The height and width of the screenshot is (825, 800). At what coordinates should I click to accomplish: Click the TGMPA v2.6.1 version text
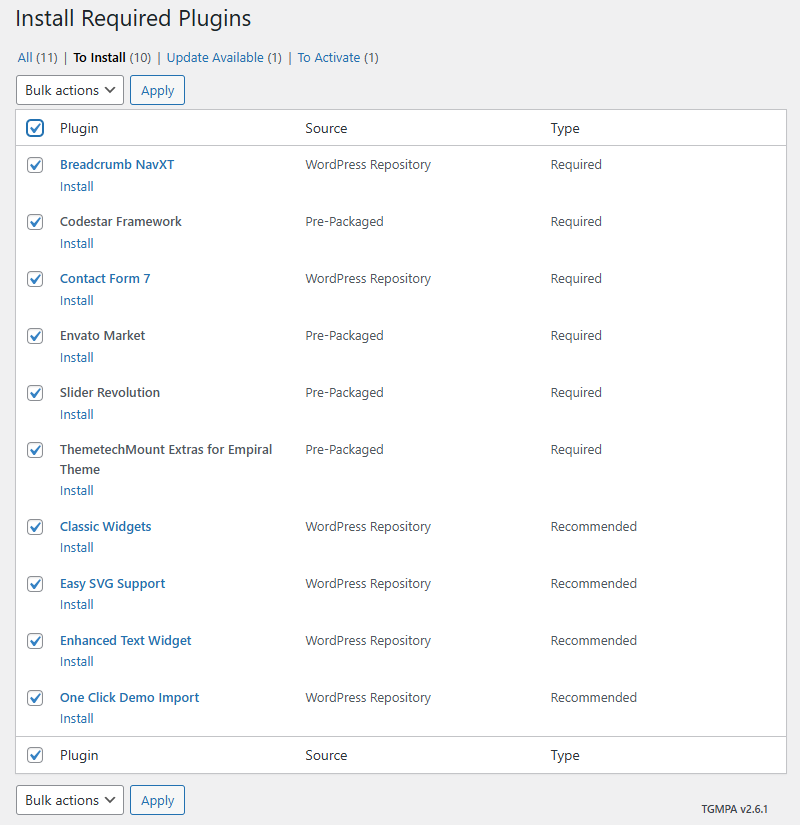(734, 809)
